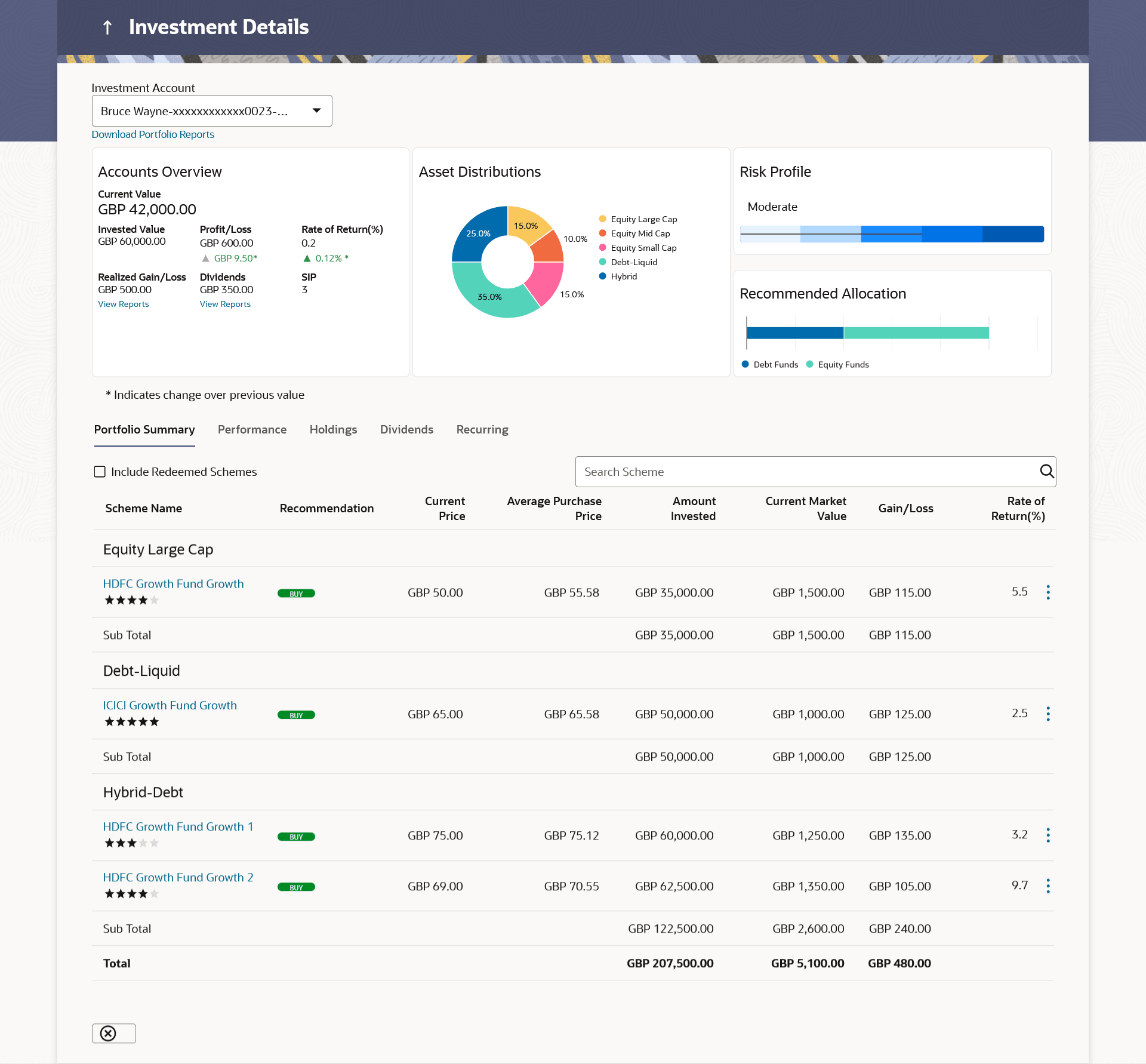The height and width of the screenshot is (1064, 1146).
Task: Click the Search Scheme input field
Action: pyautogui.click(x=806, y=472)
